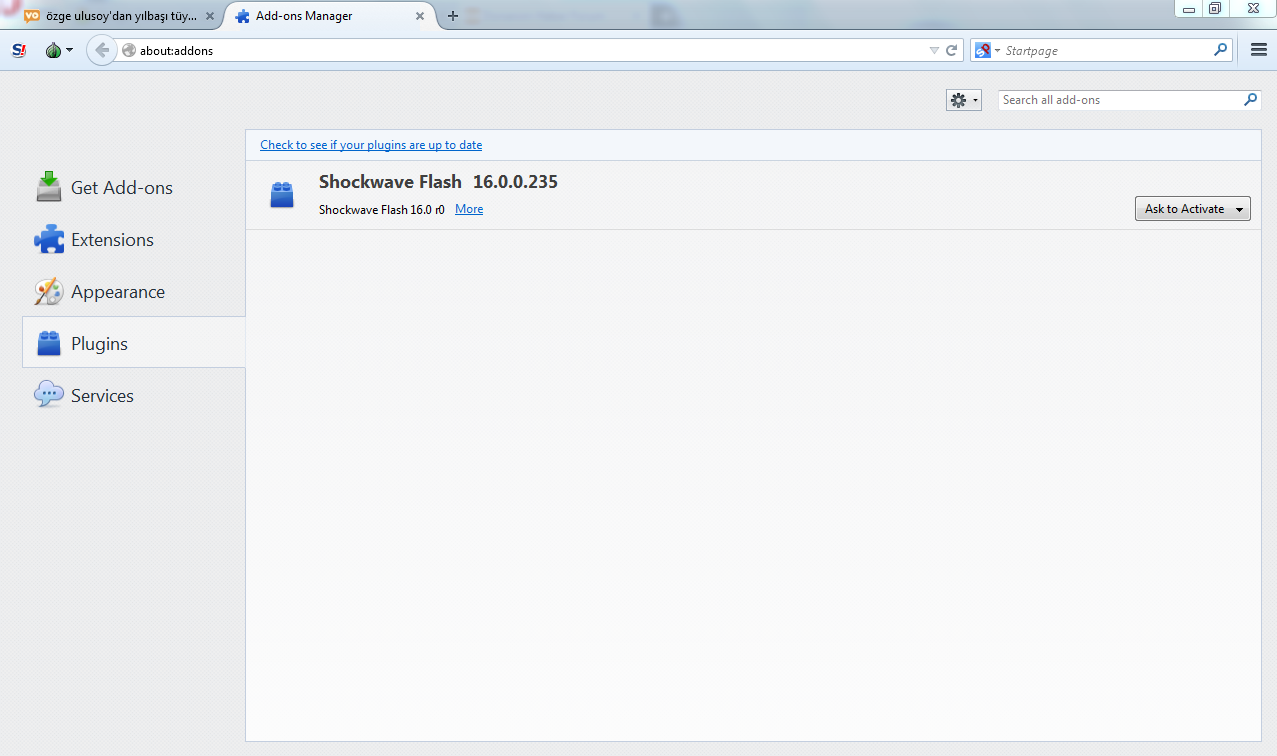Switch to the özge ulusoy'dan yılbaşı tab
The width and height of the screenshot is (1277, 756).
[120, 16]
